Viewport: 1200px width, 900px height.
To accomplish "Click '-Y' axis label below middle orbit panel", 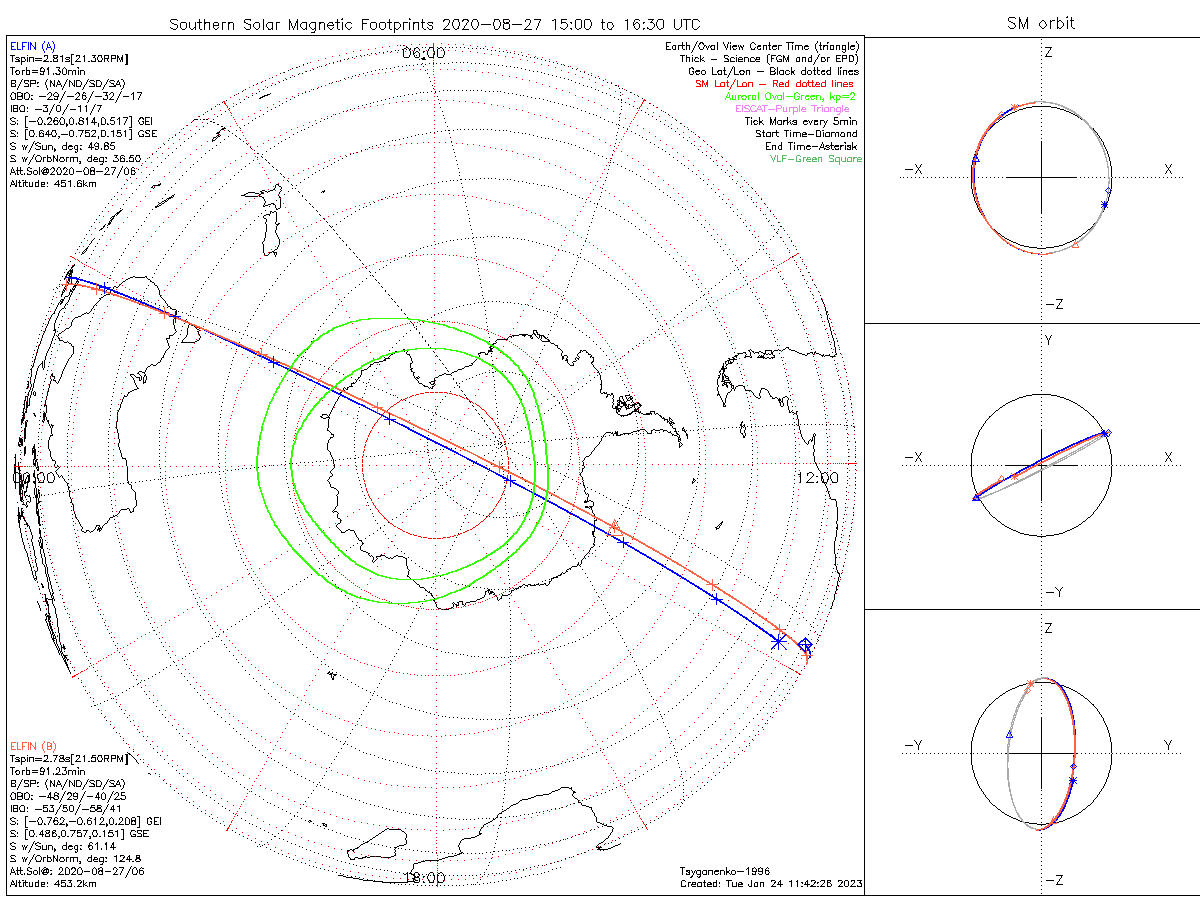I will (1054, 592).
